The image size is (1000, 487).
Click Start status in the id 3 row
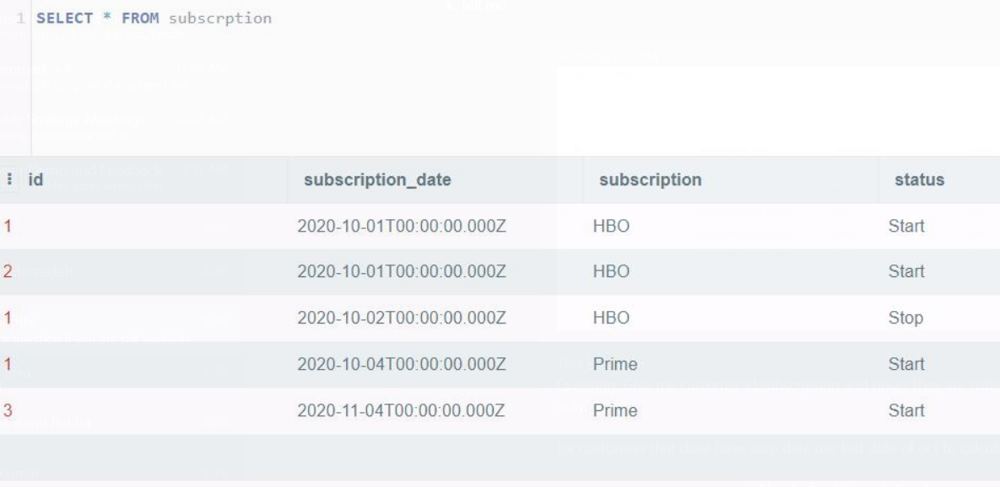coord(906,410)
